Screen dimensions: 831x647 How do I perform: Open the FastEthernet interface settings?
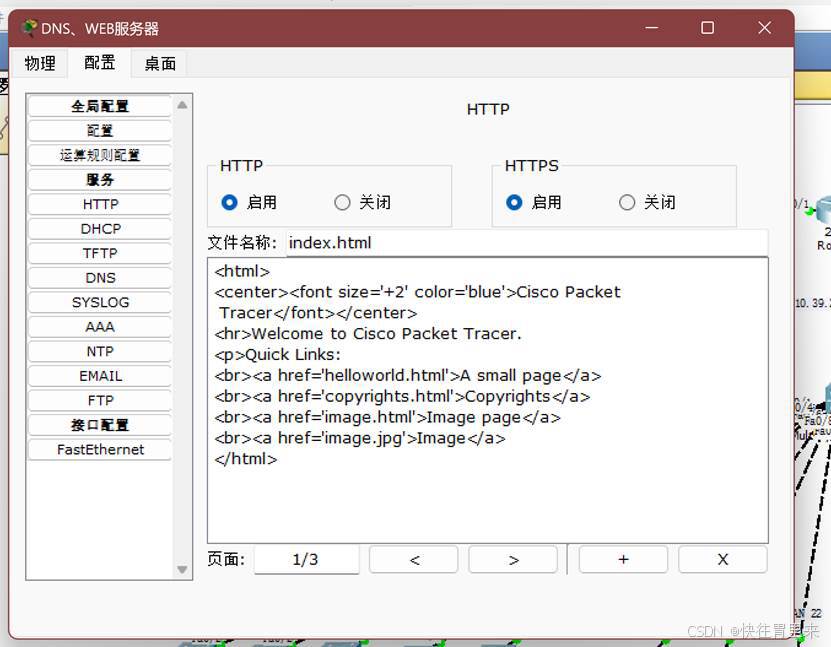click(x=100, y=449)
